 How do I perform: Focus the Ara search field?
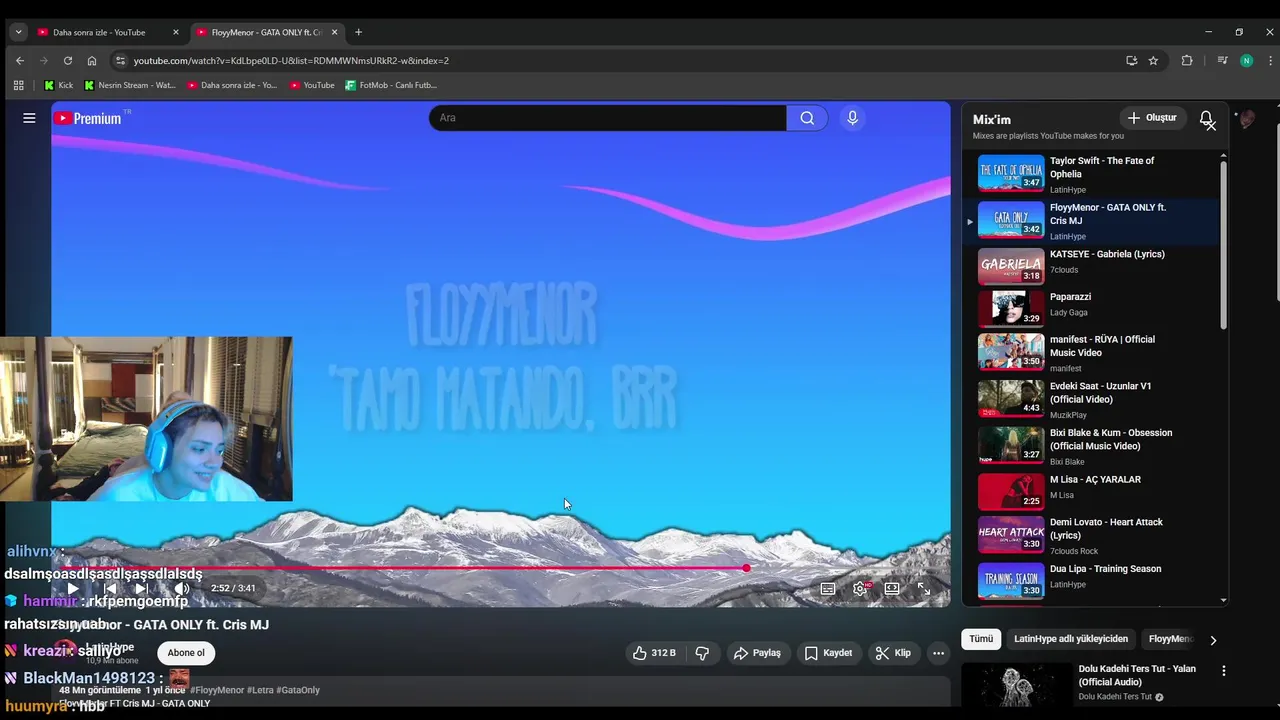click(608, 118)
